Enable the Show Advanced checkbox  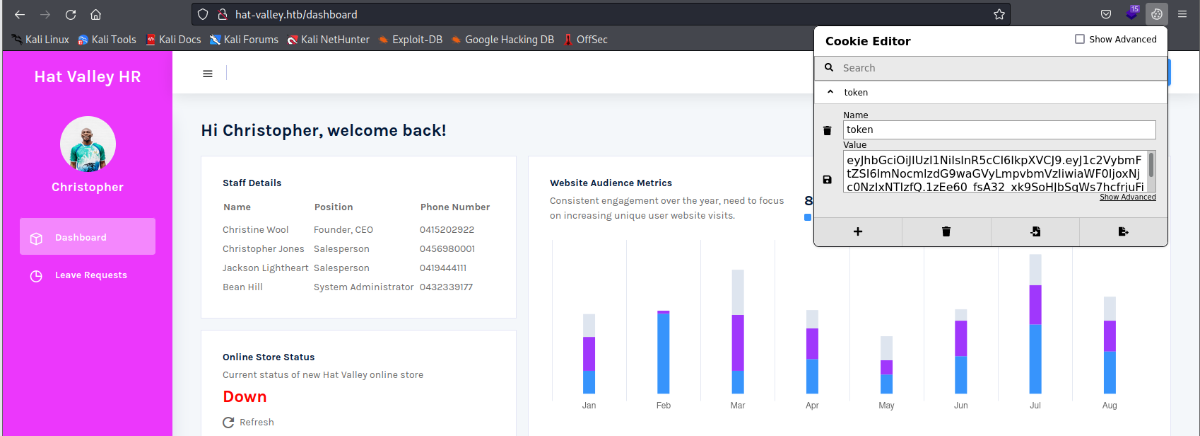[1079, 40]
